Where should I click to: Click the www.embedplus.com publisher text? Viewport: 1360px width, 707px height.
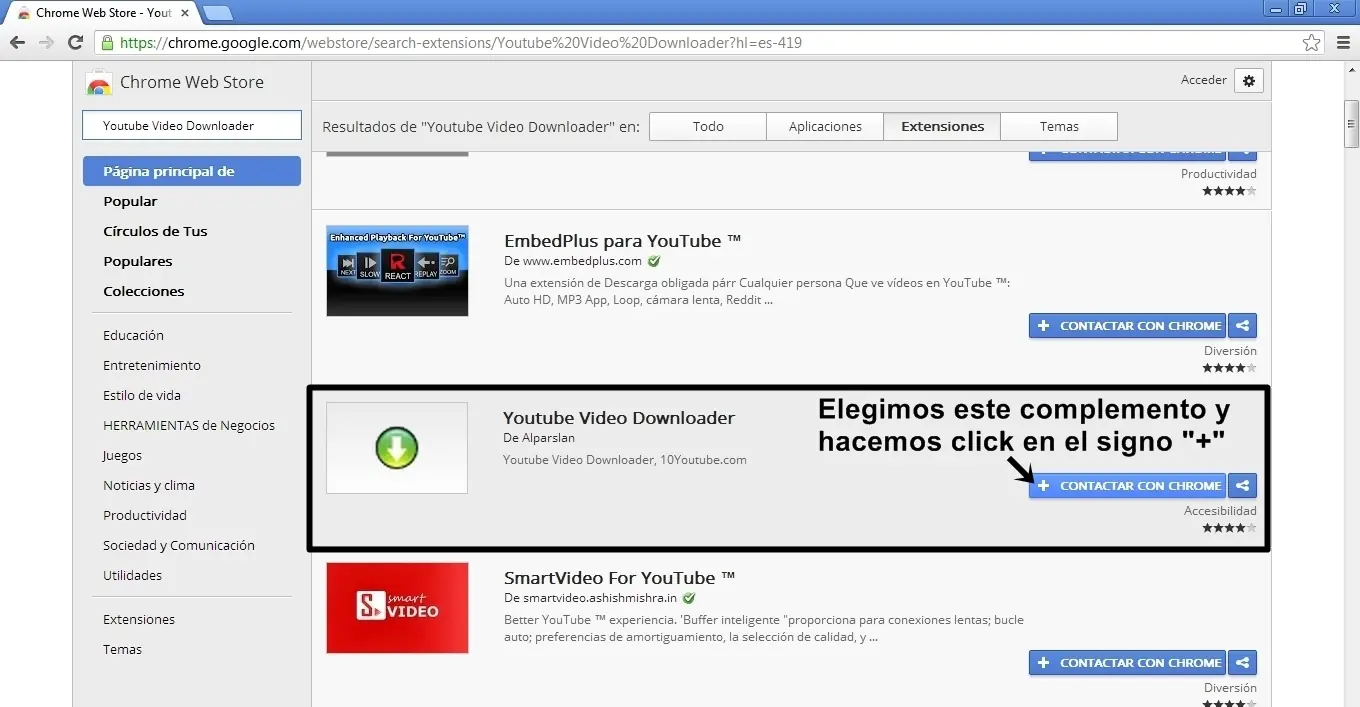pos(581,261)
